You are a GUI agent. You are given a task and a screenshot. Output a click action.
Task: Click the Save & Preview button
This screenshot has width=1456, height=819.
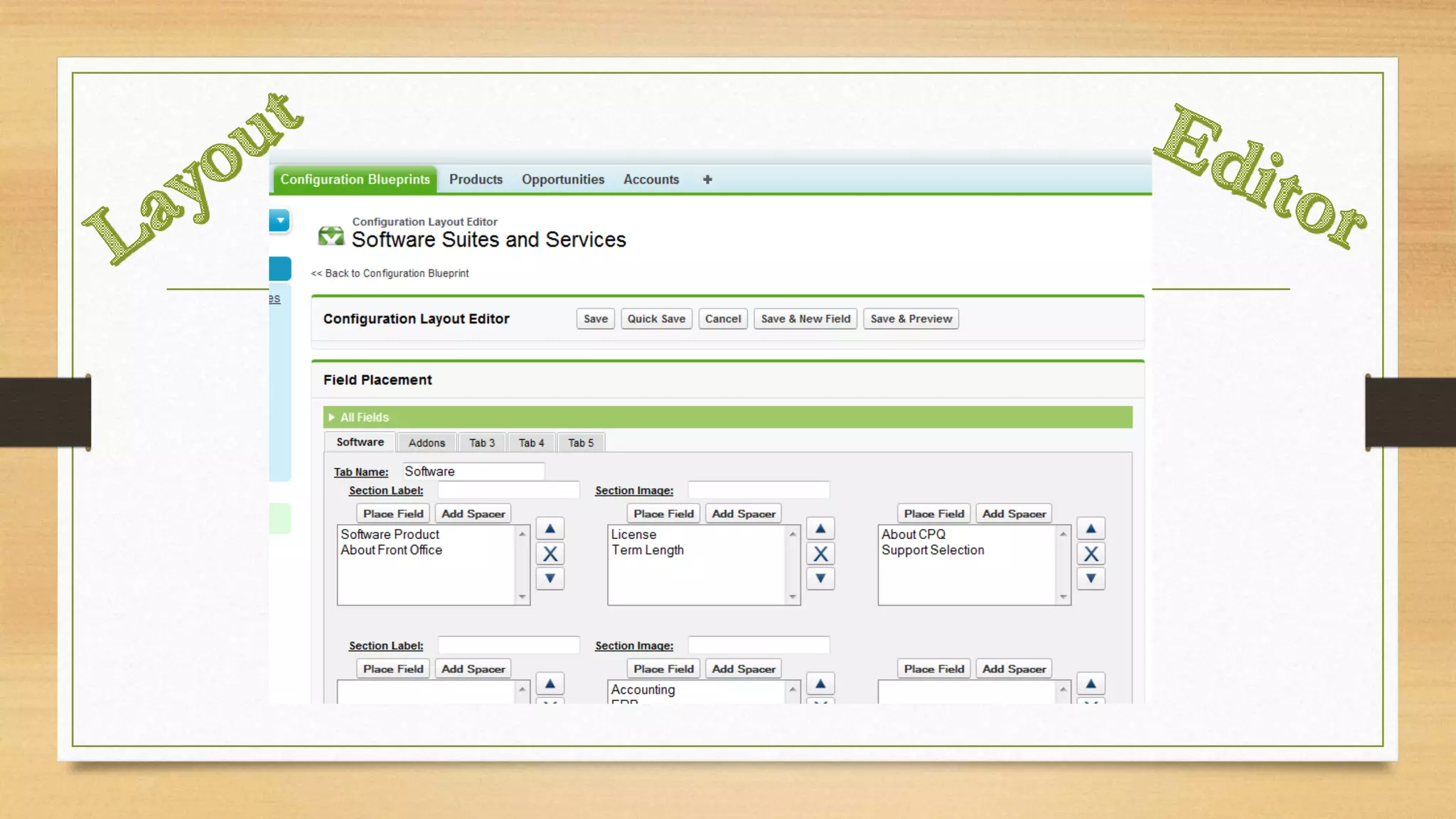tap(911, 319)
